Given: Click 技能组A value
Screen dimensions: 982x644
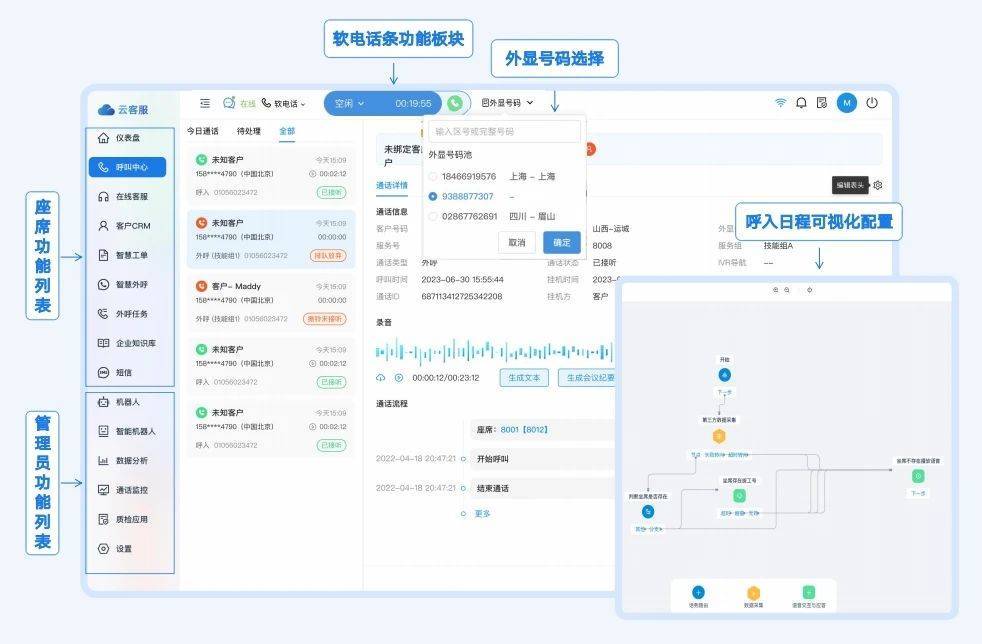Looking at the screenshot, I should coord(778,246).
